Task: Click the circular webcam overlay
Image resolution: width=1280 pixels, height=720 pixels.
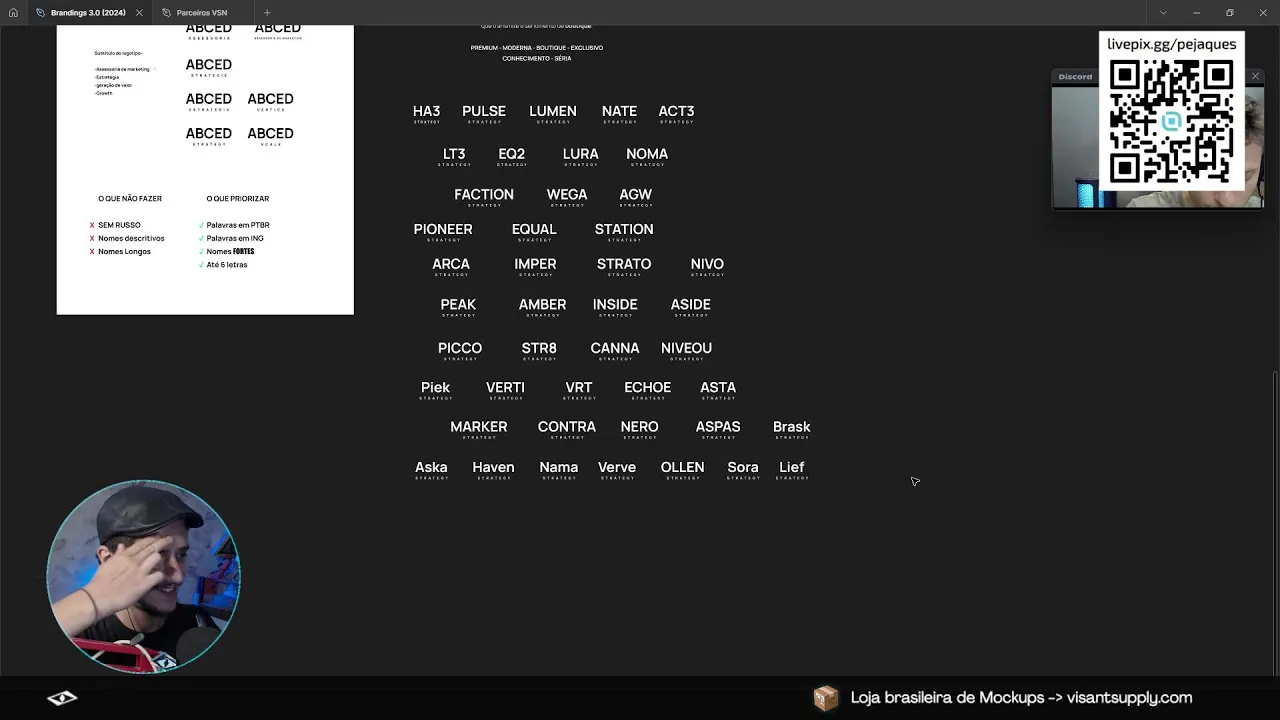Action: [143, 576]
